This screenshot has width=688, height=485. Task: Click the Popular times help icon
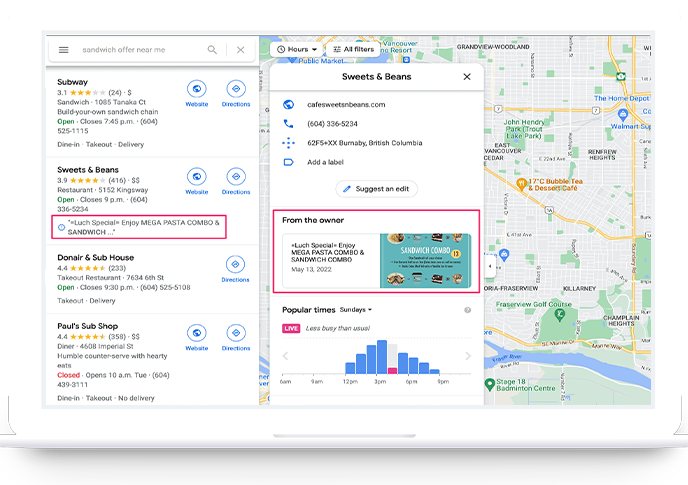[x=468, y=310]
